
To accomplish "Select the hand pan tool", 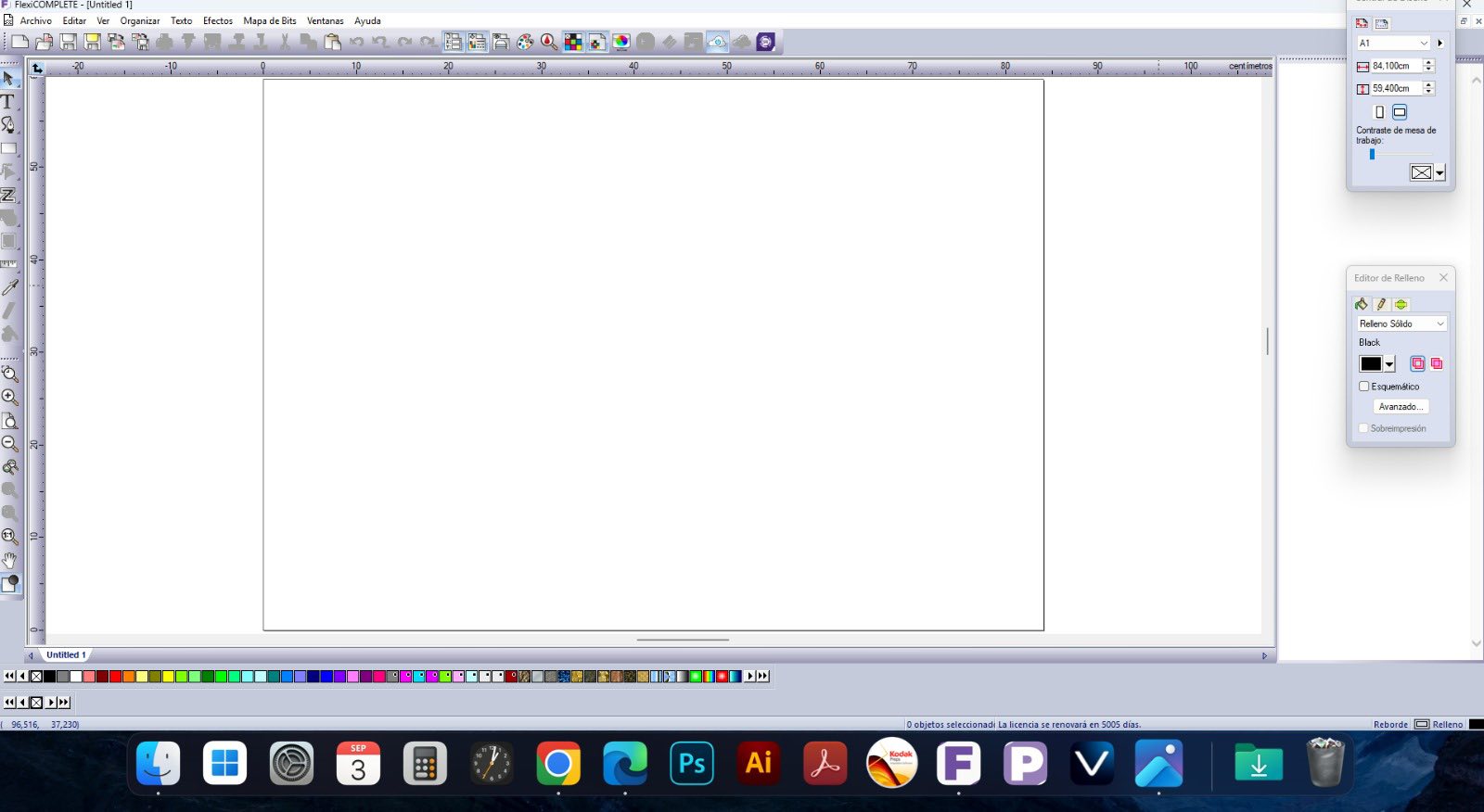I will click(9, 560).
